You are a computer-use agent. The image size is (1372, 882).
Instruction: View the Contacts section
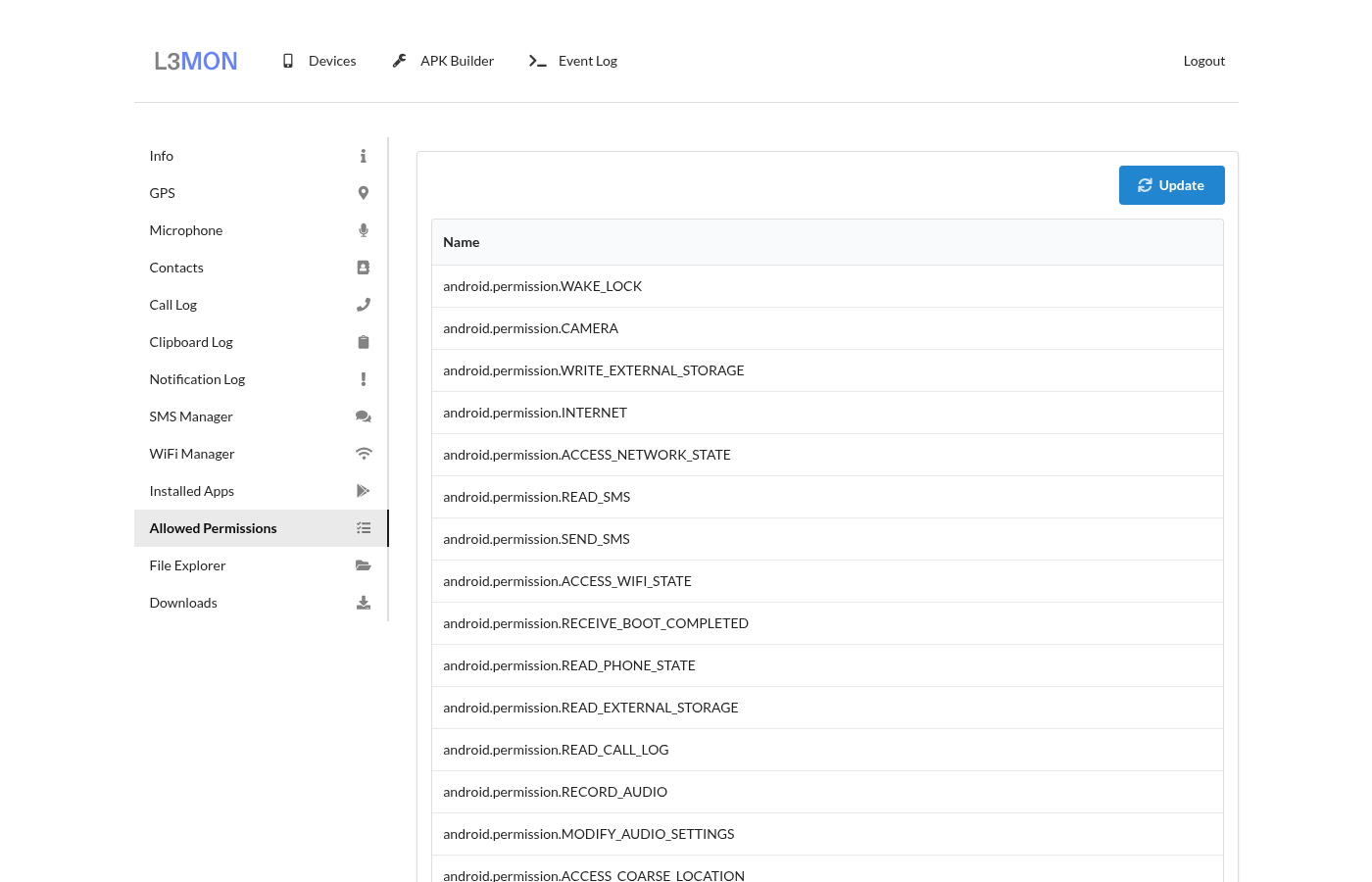tap(261, 268)
